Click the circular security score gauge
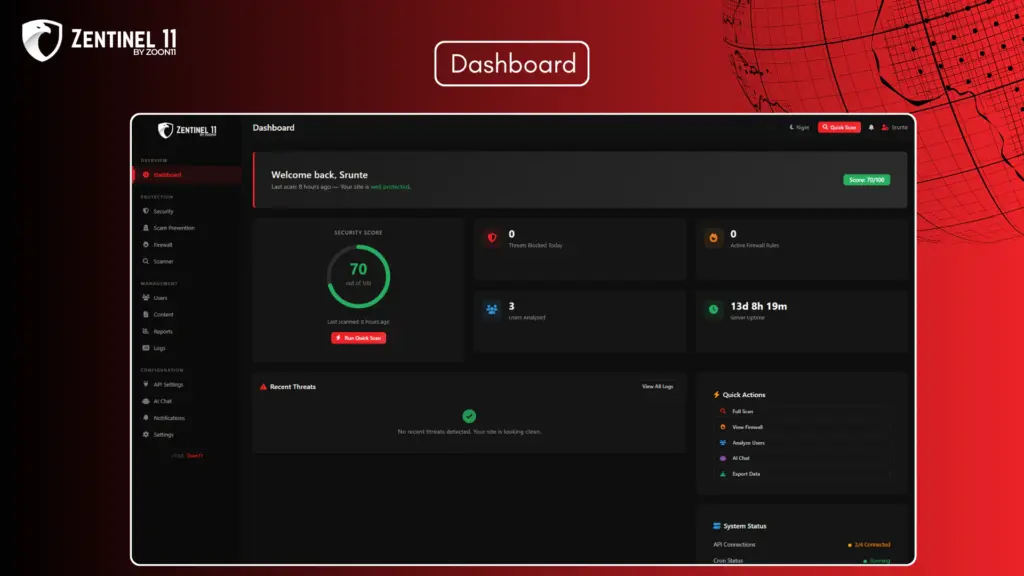The height and width of the screenshot is (576, 1024). tap(358, 276)
